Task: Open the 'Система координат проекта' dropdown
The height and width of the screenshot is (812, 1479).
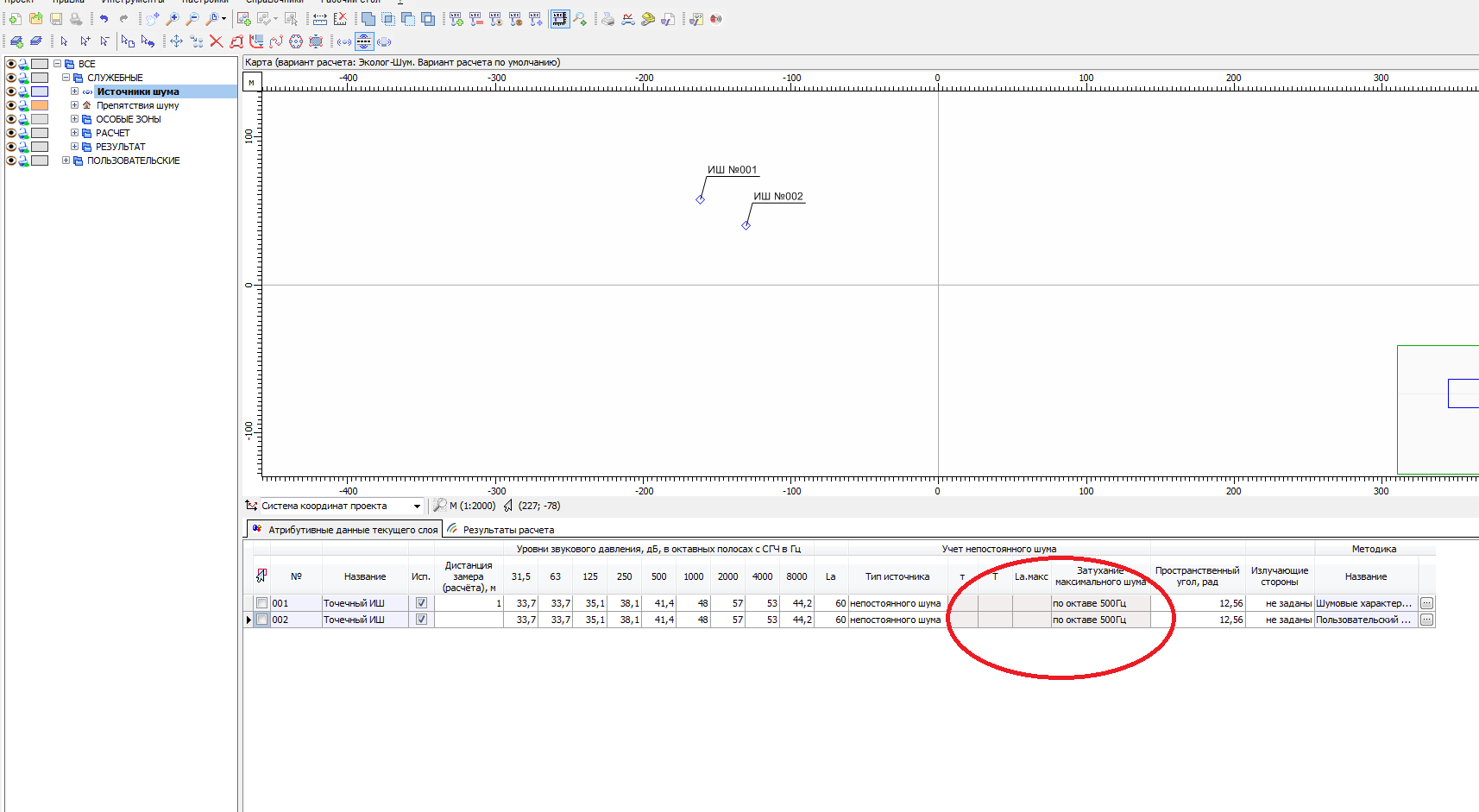Action: coord(417,507)
